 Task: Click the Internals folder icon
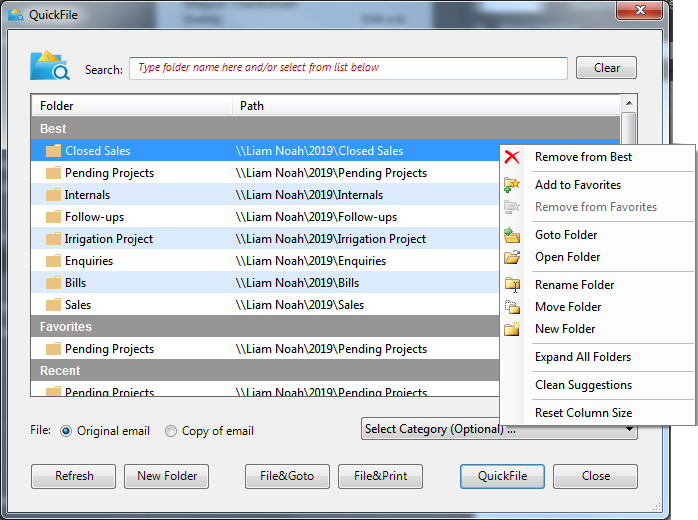click(x=53, y=195)
